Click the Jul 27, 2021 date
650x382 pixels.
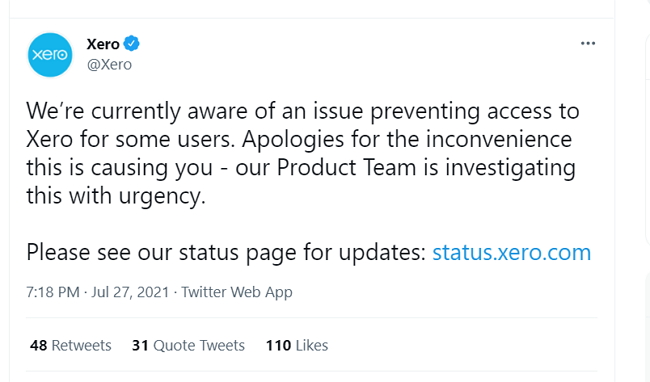(x=130, y=292)
